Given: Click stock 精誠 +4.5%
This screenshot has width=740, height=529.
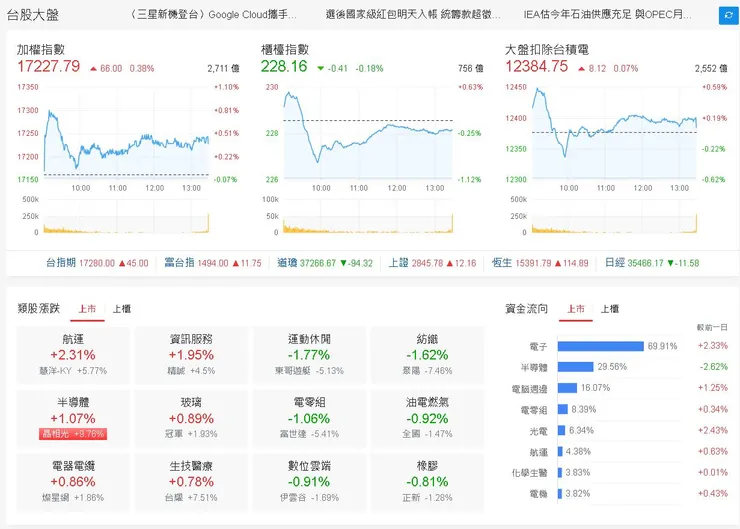Looking at the screenshot, I should click(191, 371).
